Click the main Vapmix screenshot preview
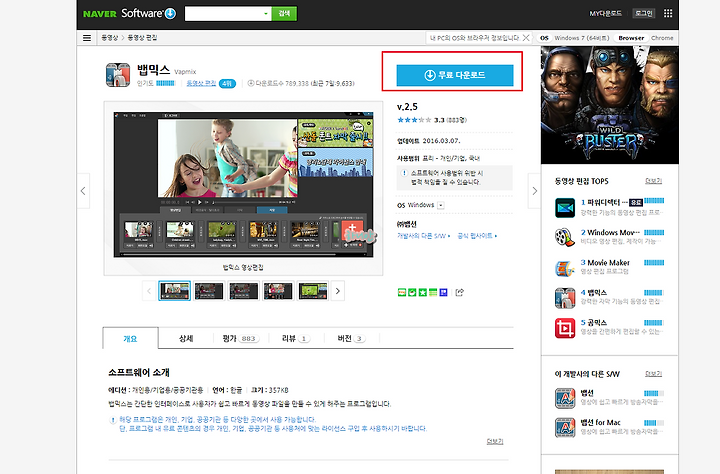This screenshot has width=720, height=474. point(243,185)
